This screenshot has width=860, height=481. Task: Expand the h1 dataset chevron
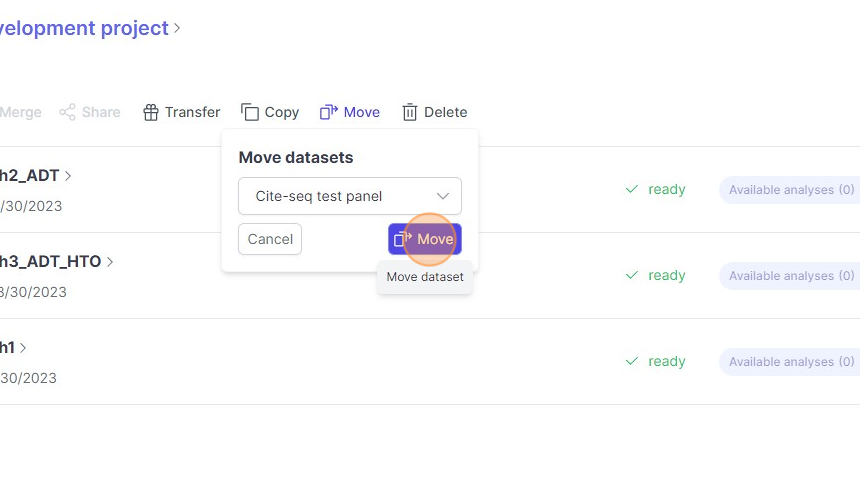[x=23, y=348]
